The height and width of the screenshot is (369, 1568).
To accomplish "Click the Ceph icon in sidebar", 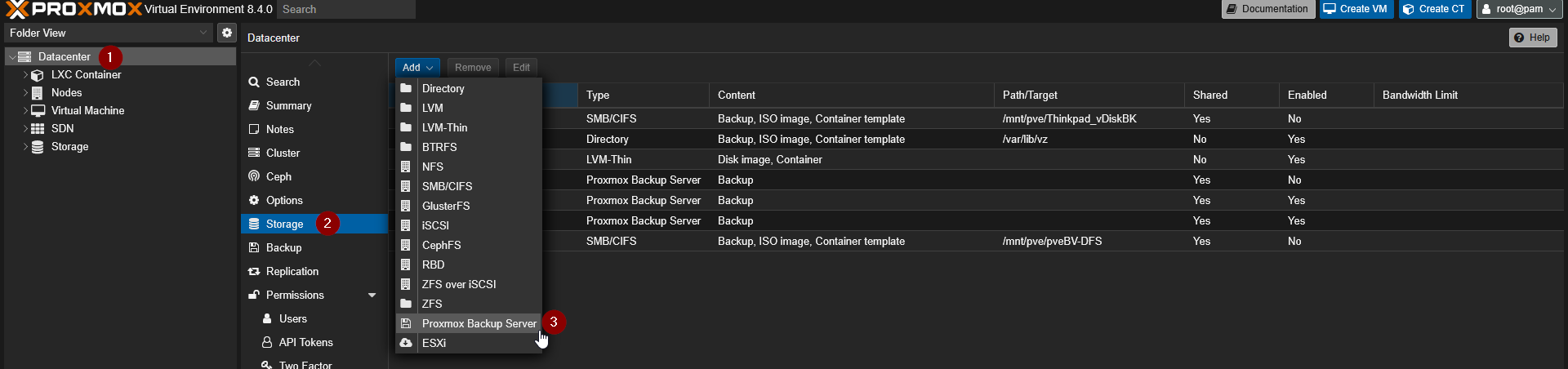I will tap(254, 176).
